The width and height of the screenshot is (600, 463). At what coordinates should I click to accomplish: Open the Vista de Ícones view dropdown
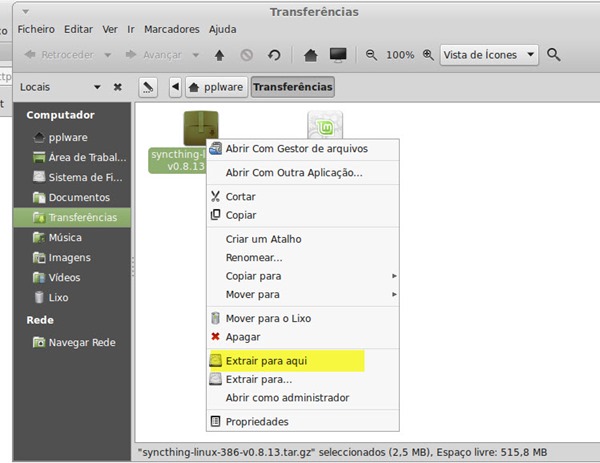pos(489,55)
